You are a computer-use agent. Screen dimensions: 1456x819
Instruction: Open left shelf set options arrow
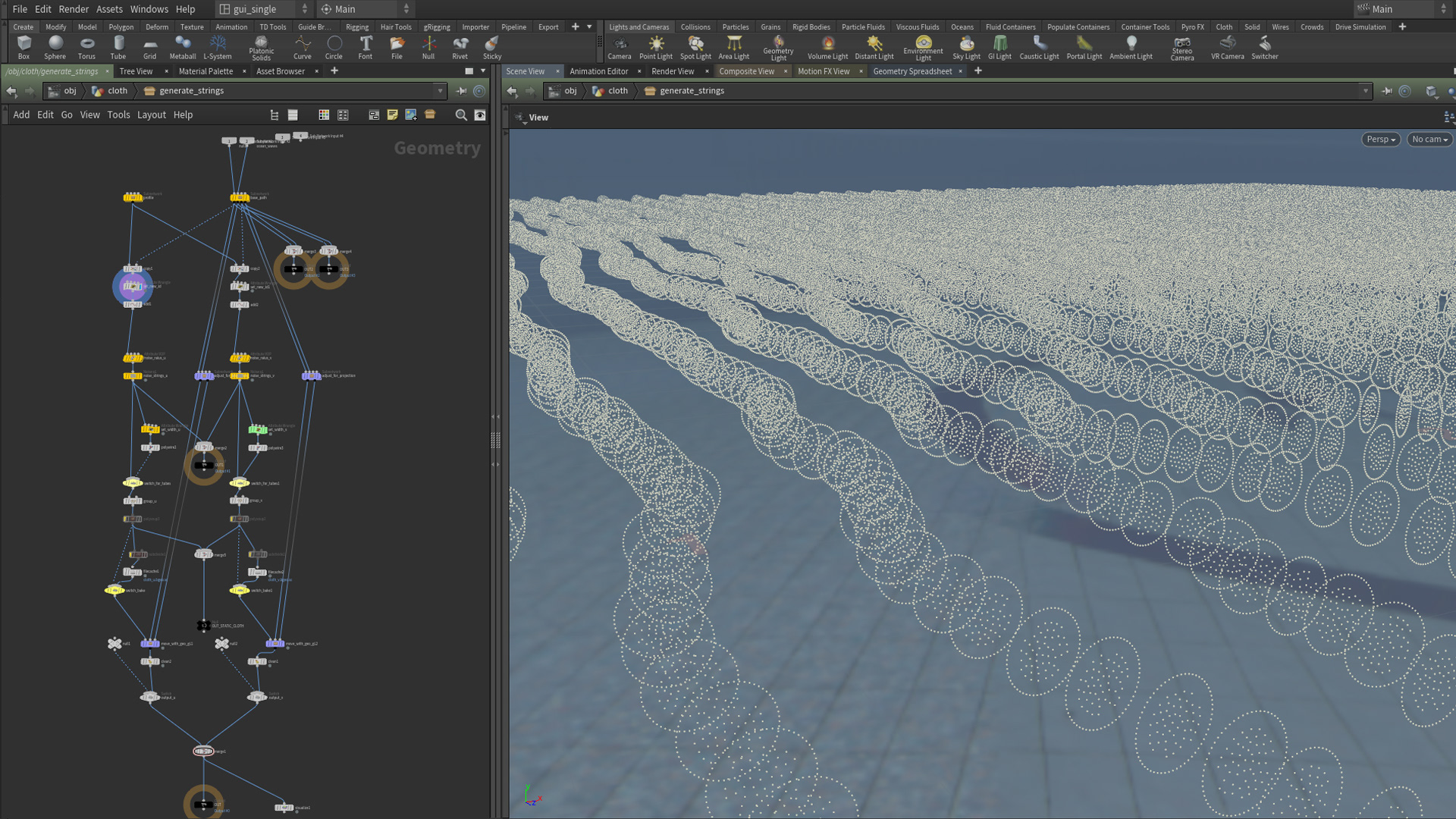(589, 27)
